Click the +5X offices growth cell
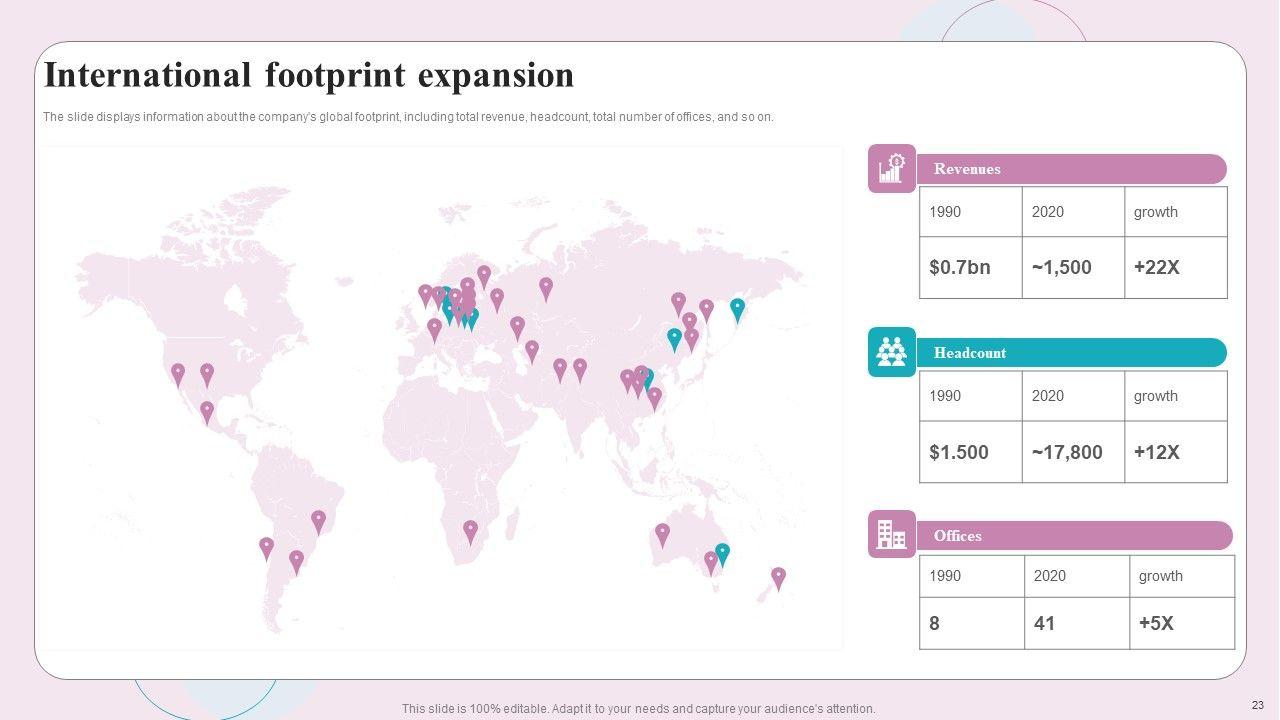The image size is (1280, 720). coord(1181,624)
